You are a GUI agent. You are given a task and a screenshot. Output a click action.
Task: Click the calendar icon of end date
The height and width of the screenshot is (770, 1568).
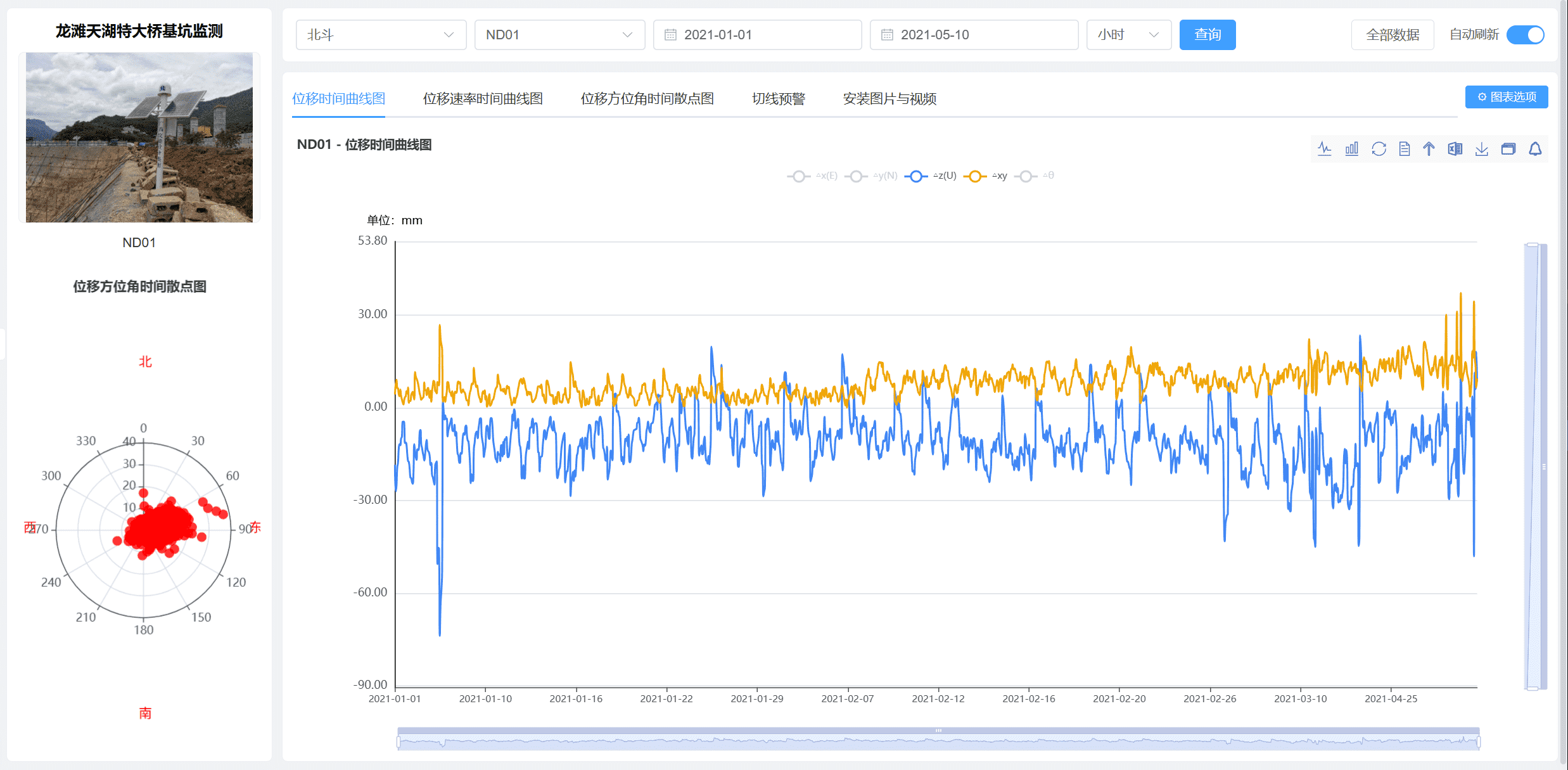[887, 35]
